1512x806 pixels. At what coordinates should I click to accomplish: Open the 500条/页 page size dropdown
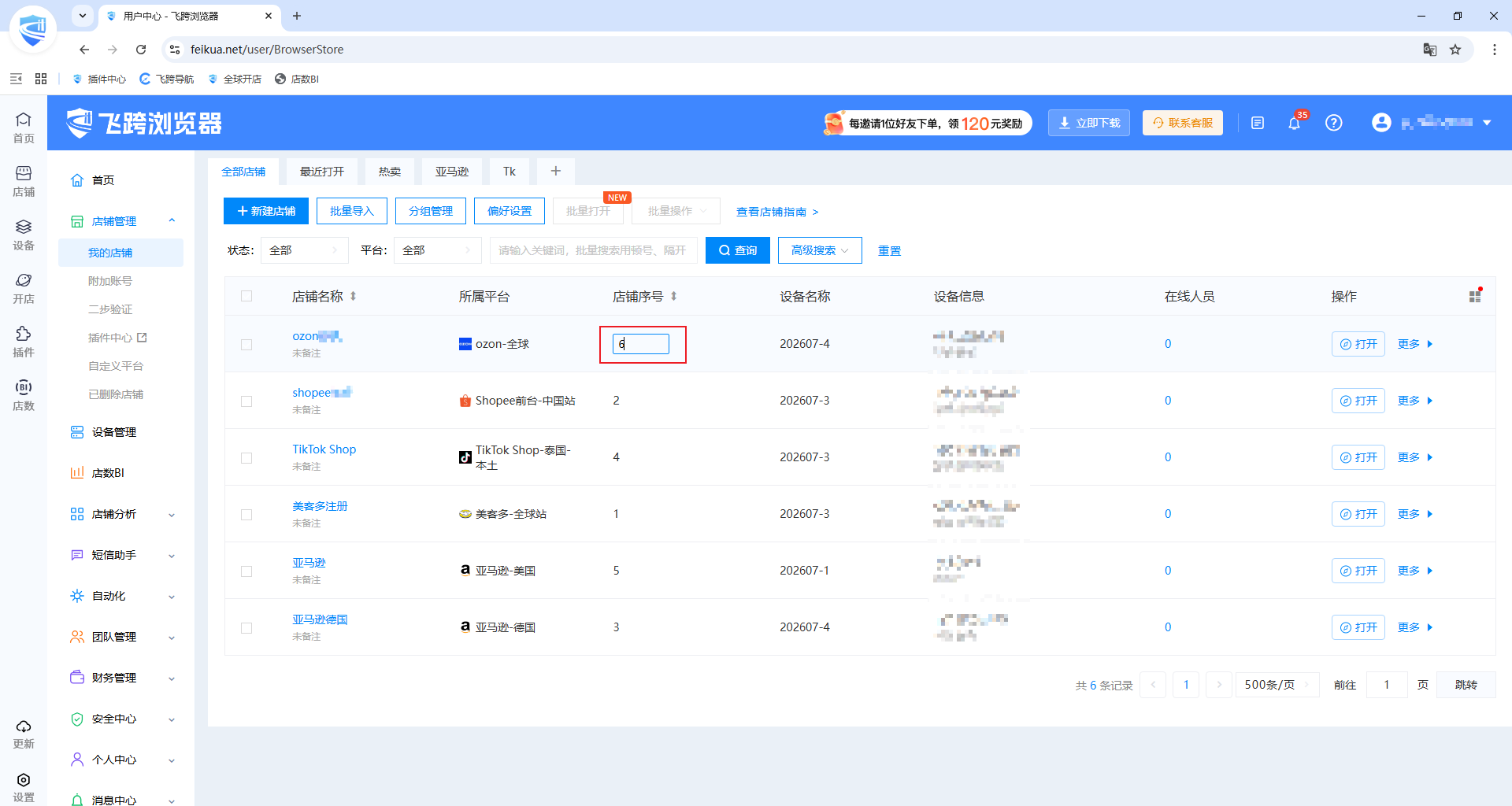point(1277,685)
